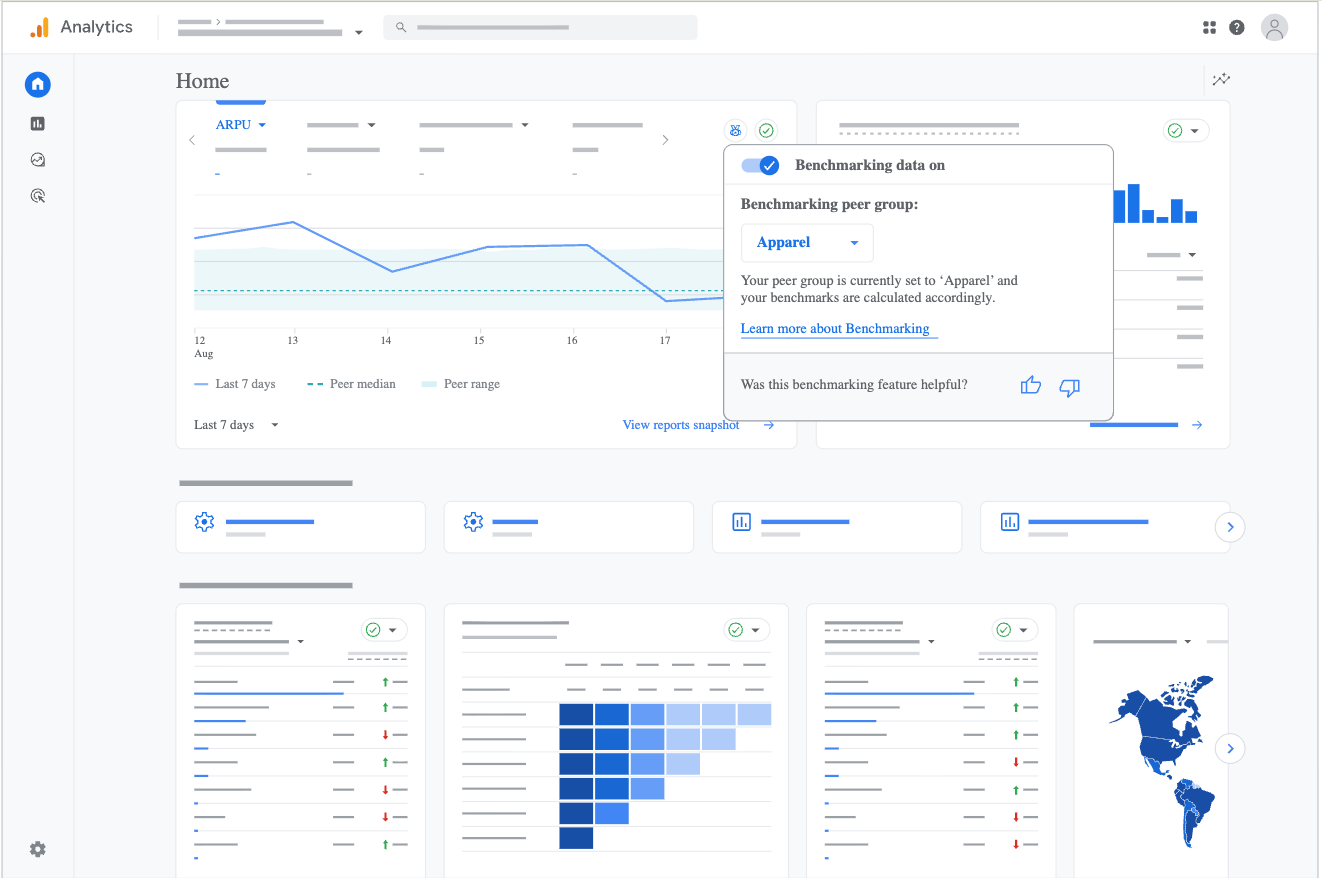Open Admin settings gear icon
The image size is (1322, 878).
[38, 849]
